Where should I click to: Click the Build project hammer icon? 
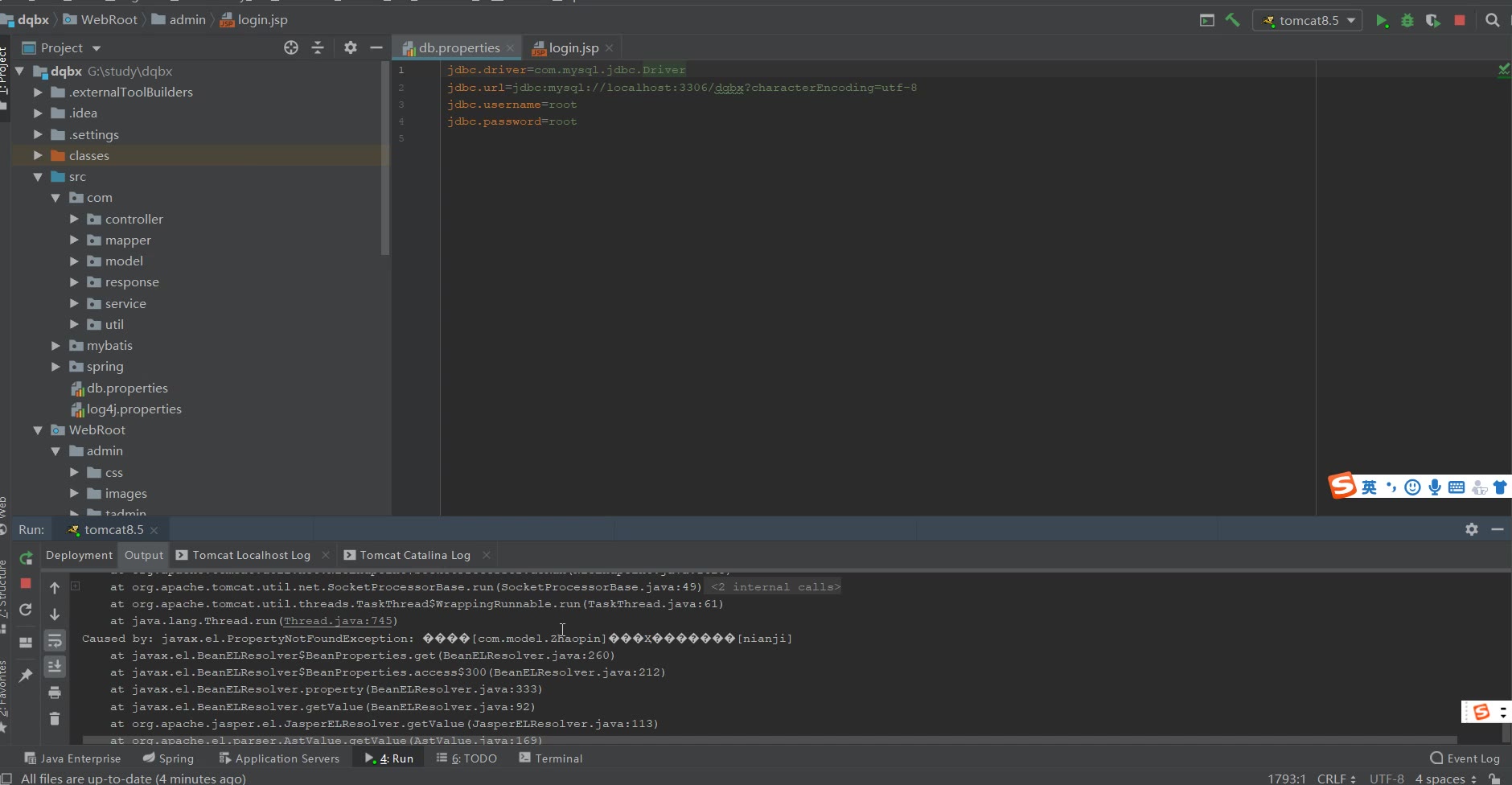(x=1232, y=21)
